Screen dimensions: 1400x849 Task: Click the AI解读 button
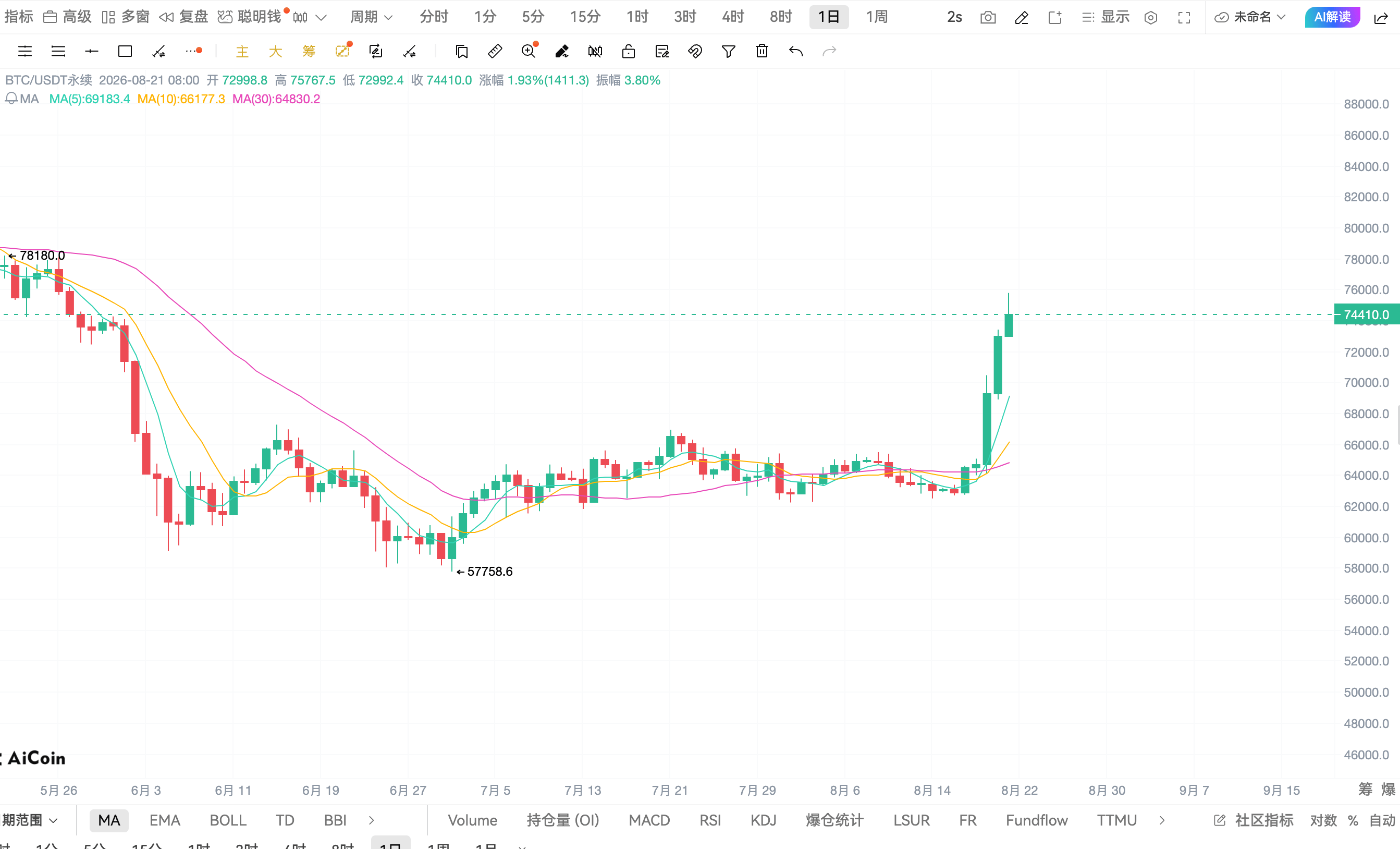(1332, 17)
